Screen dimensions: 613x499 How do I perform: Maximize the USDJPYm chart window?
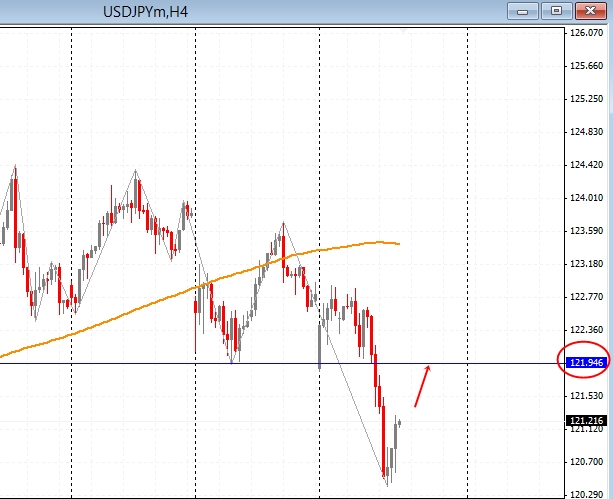pos(557,11)
